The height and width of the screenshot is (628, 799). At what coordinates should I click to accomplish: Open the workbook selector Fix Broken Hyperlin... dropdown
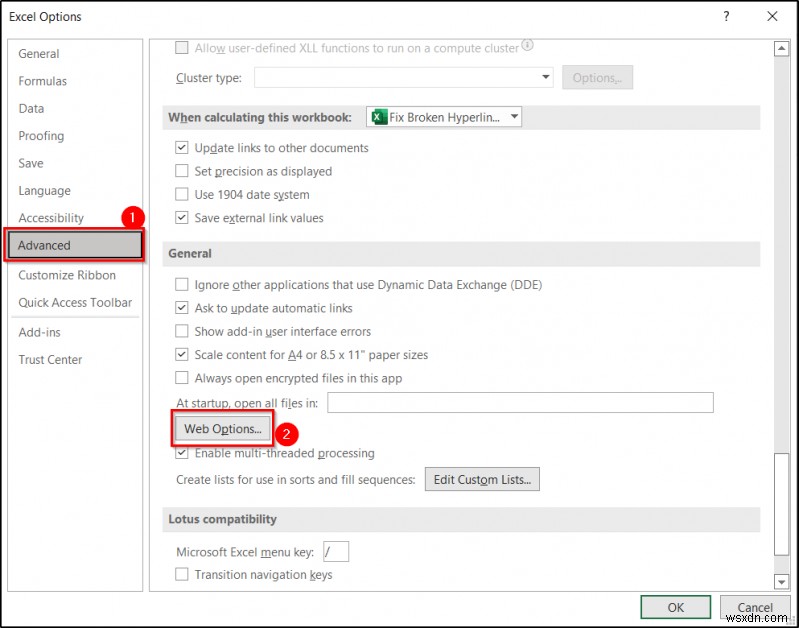pyautogui.click(x=444, y=117)
